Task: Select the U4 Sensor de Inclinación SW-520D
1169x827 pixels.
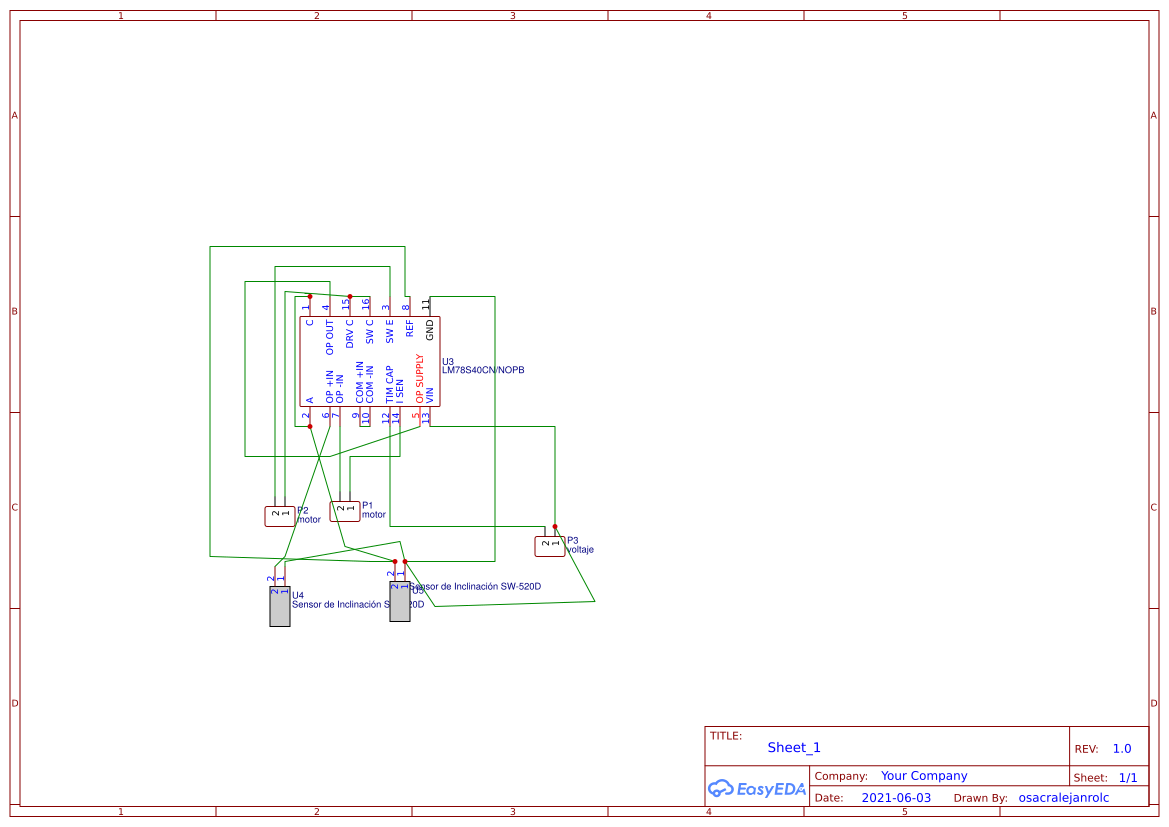Action: coord(279,605)
